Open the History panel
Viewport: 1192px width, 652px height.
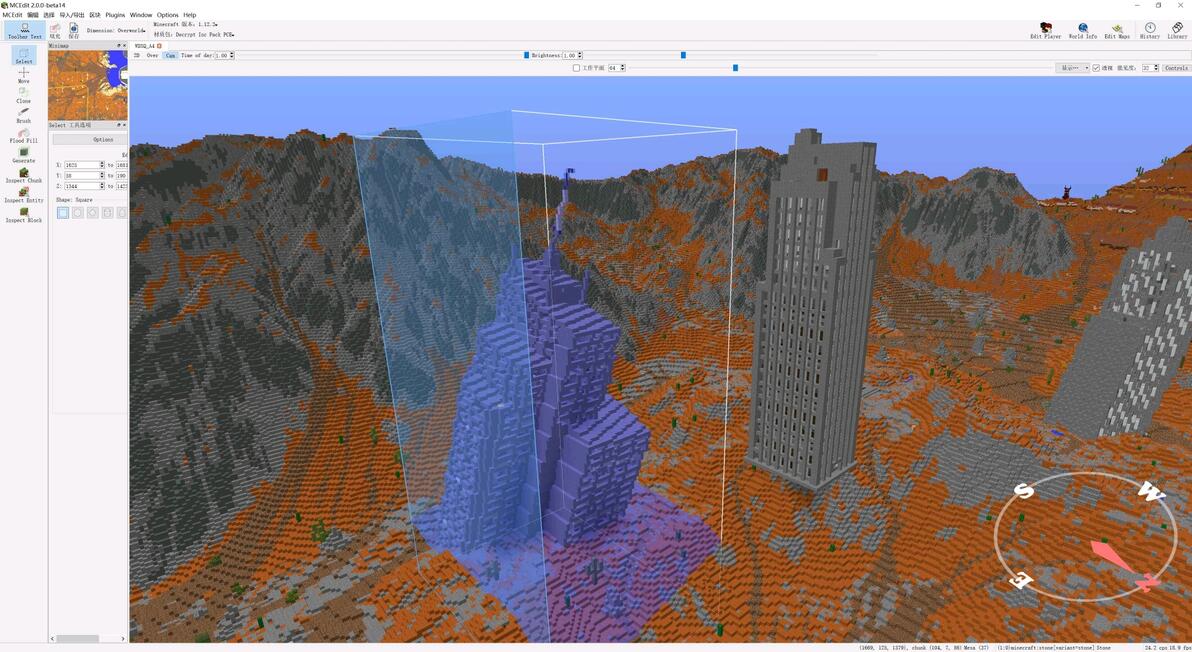pyautogui.click(x=1149, y=30)
